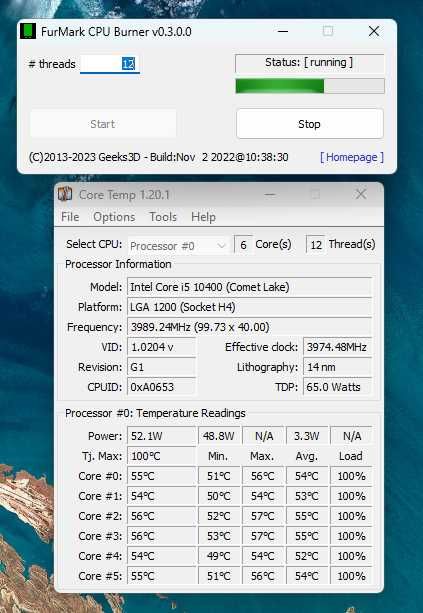Image resolution: width=423 pixels, height=613 pixels.
Task: Click the FurMark CPU Burner app icon
Action: (x=28, y=31)
